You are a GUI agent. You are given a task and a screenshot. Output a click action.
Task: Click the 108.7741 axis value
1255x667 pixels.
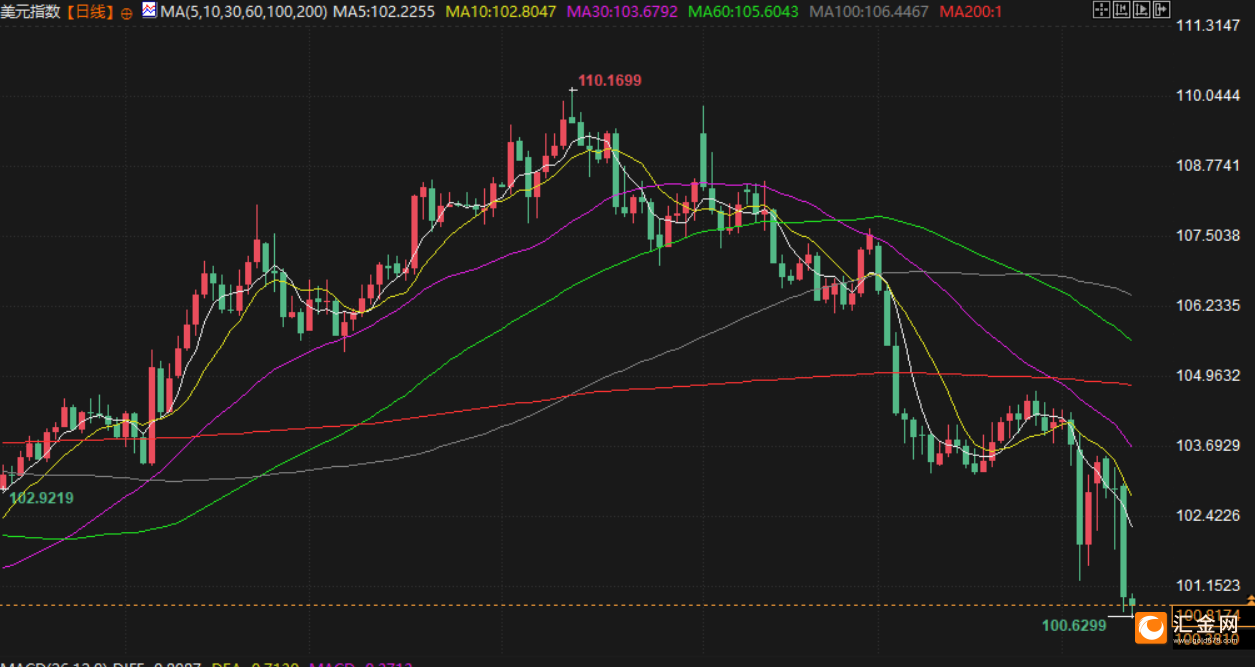point(1210,165)
